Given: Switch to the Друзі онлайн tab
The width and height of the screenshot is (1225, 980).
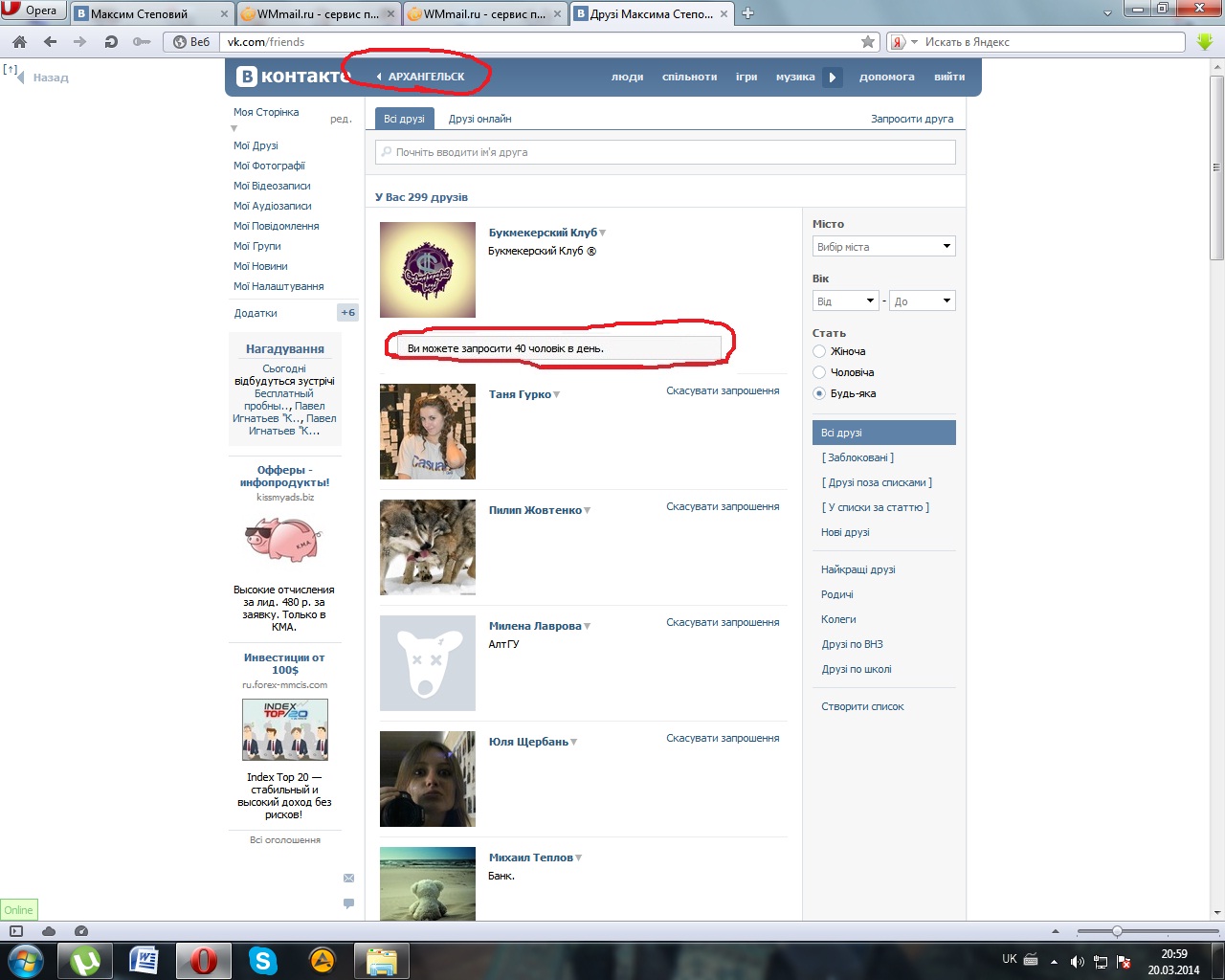Looking at the screenshot, I should click(x=480, y=119).
